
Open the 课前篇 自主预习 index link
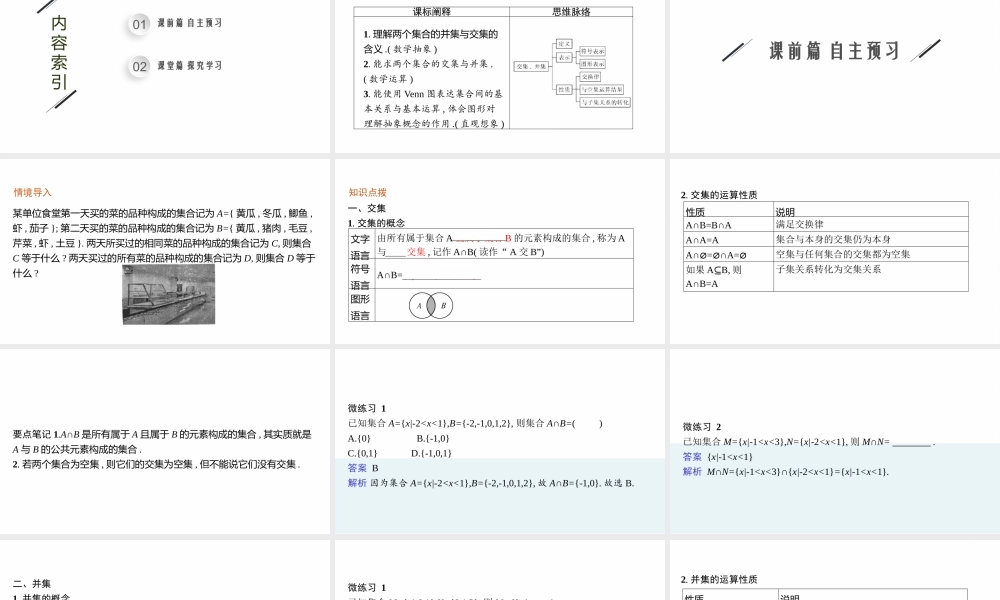coord(190,23)
